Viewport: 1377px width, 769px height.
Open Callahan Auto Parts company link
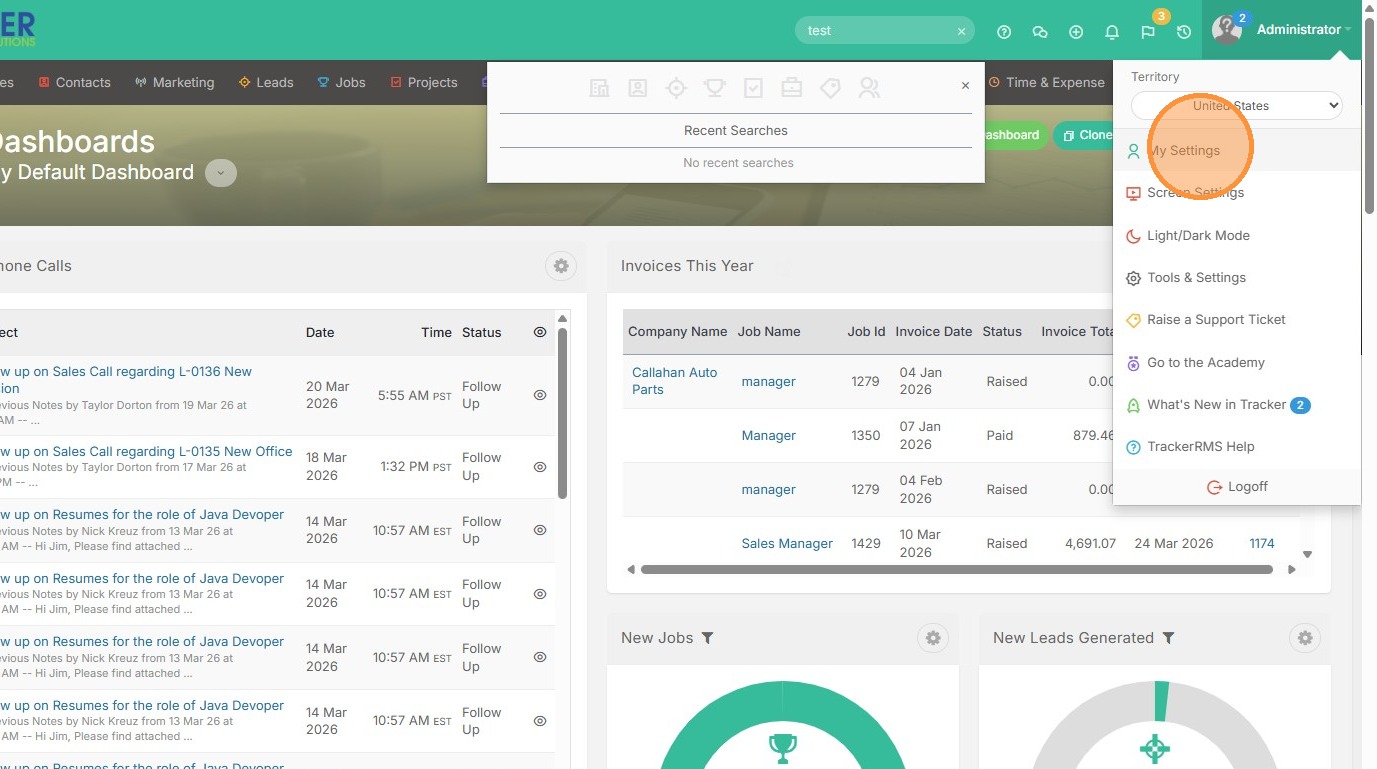pyautogui.click(x=675, y=381)
